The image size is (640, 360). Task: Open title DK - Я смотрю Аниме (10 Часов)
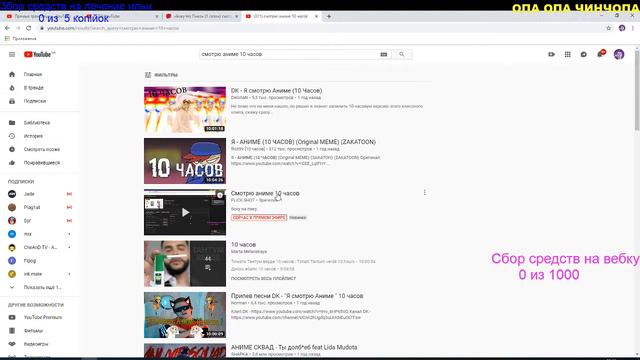point(276,91)
